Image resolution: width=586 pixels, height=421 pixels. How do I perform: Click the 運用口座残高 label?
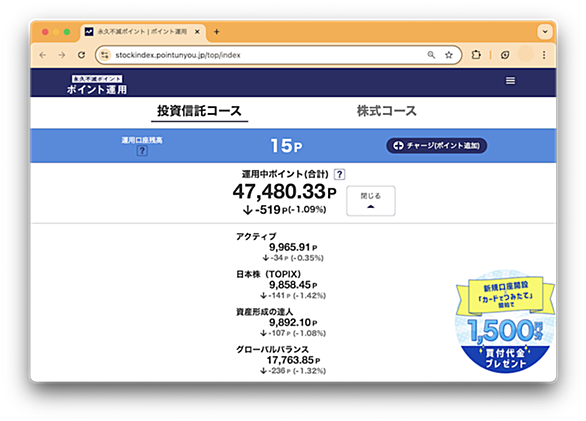tap(142, 140)
